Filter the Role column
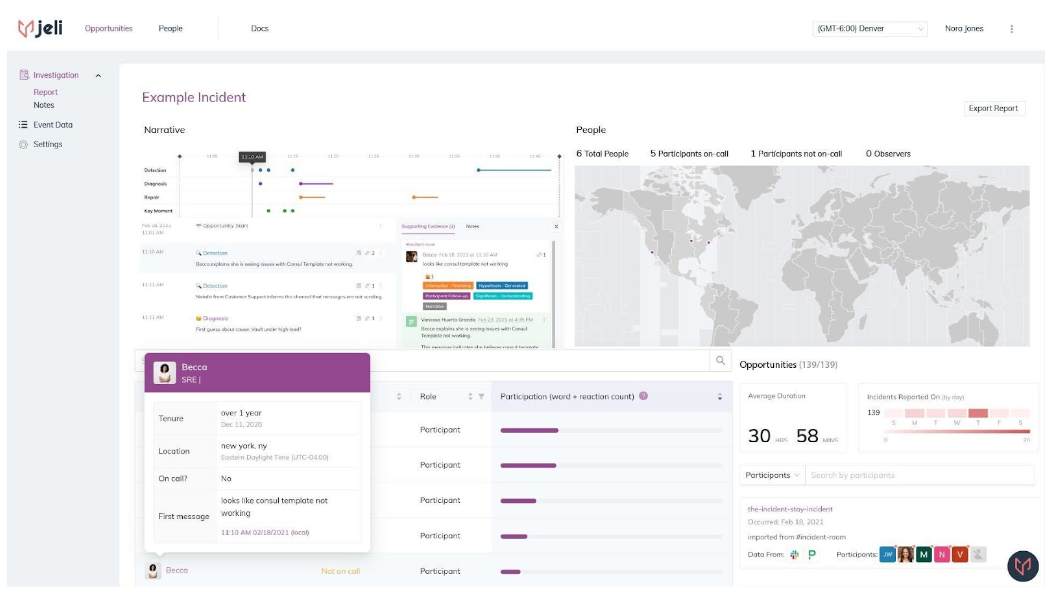 [481, 397]
